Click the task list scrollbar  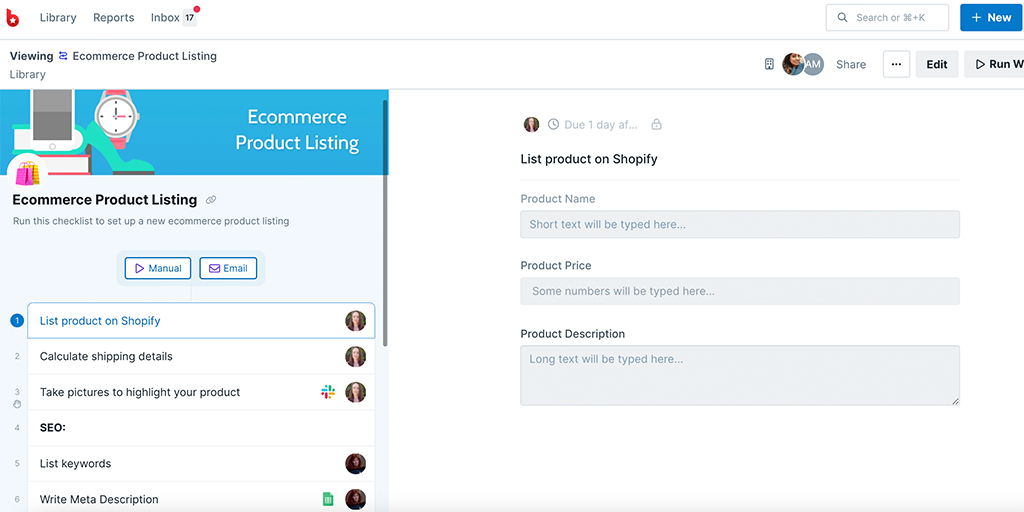[385, 222]
